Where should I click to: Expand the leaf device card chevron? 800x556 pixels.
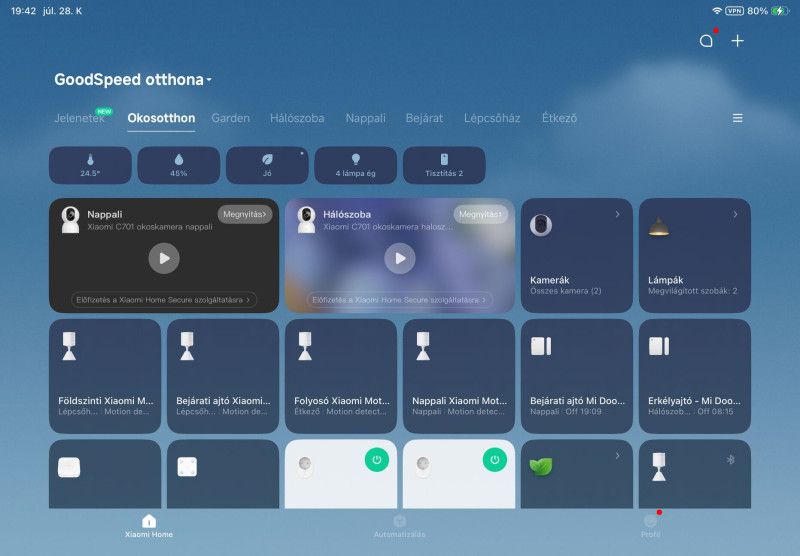(617, 456)
